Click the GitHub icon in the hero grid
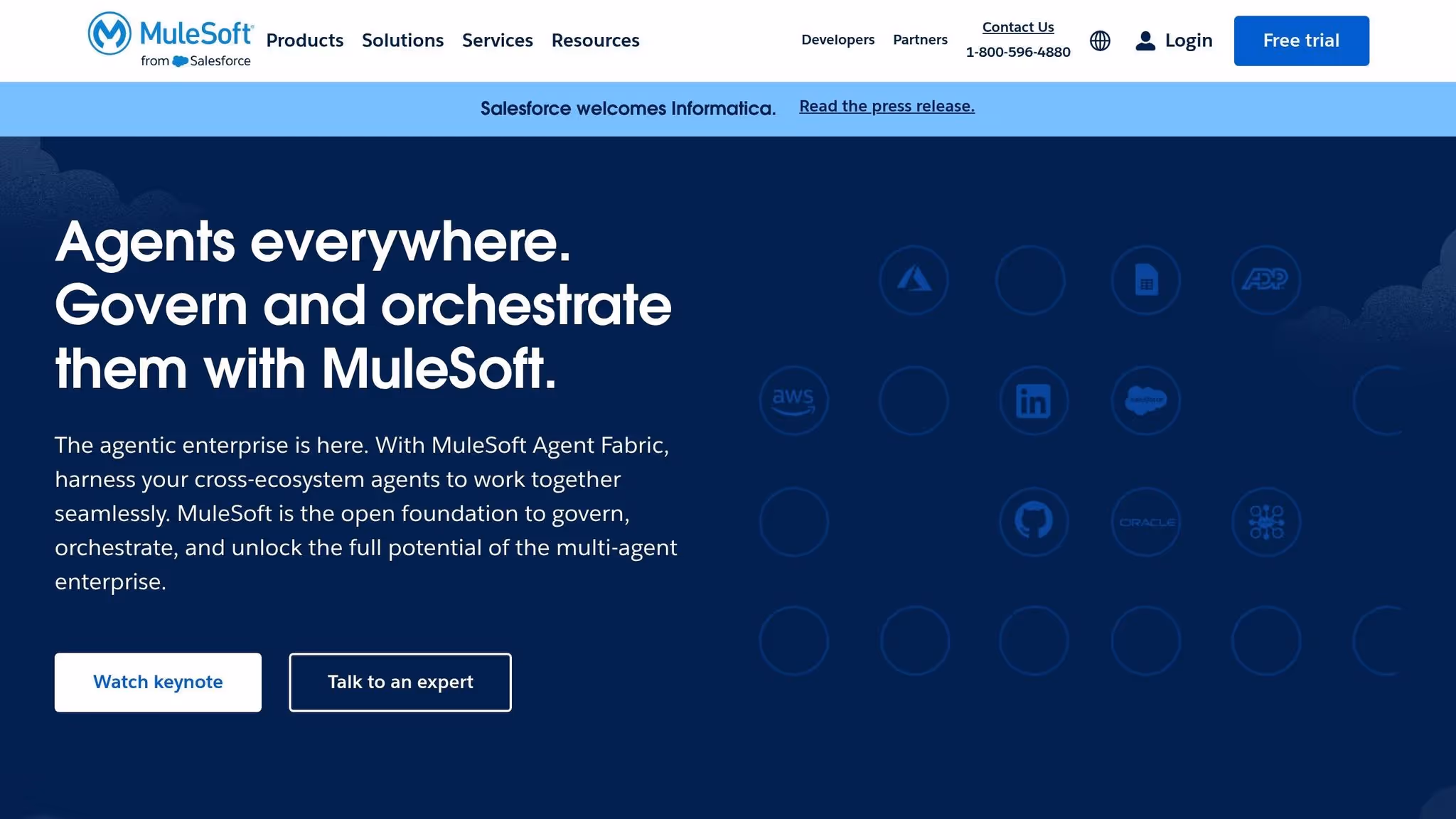This screenshot has height=819, width=1456. point(1033,521)
